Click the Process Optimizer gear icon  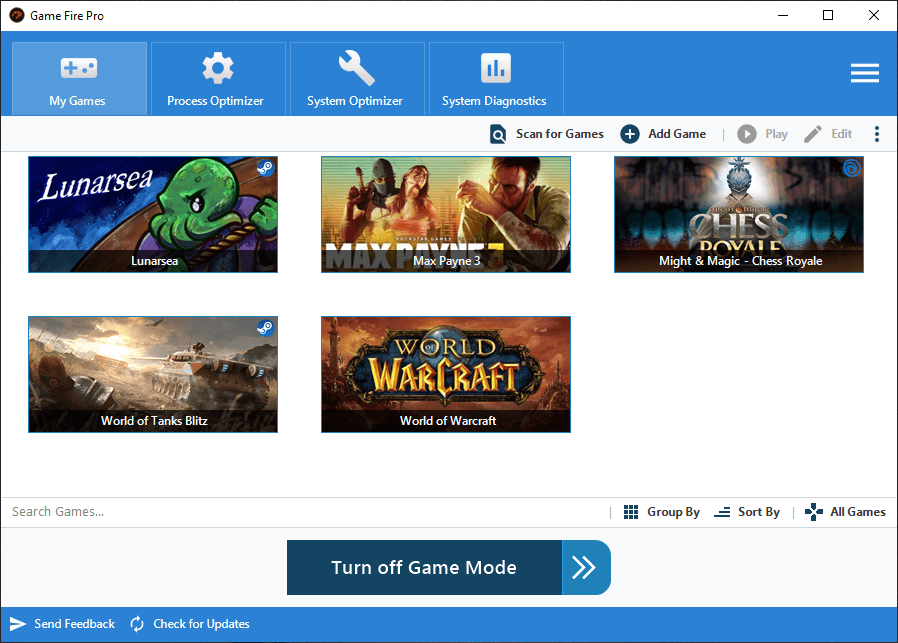coord(218,68)
